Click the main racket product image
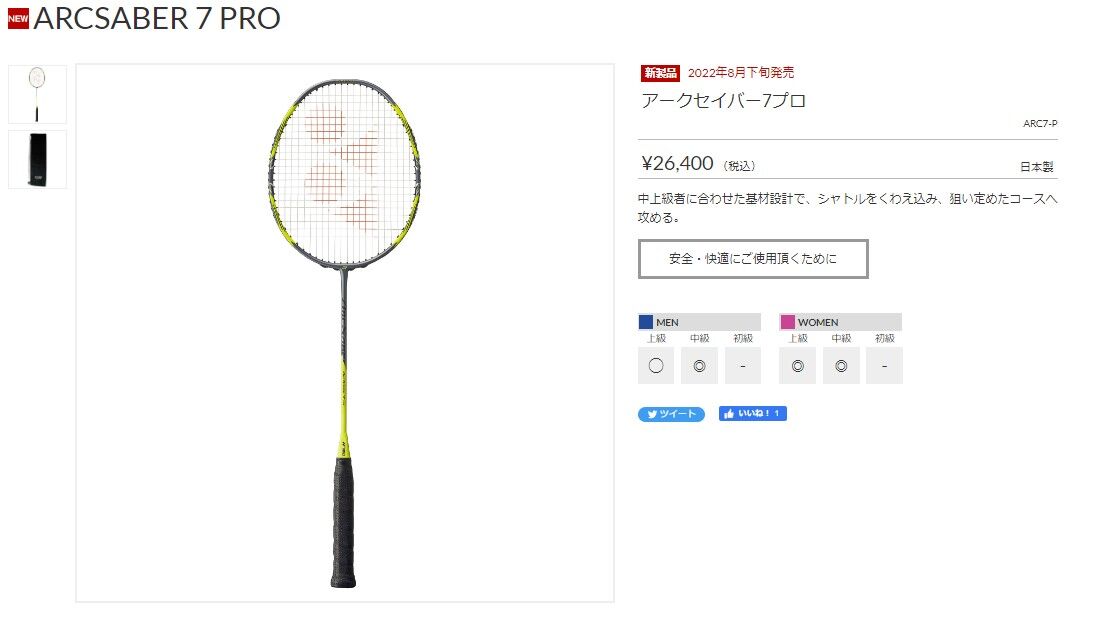 tap(345, 333)
